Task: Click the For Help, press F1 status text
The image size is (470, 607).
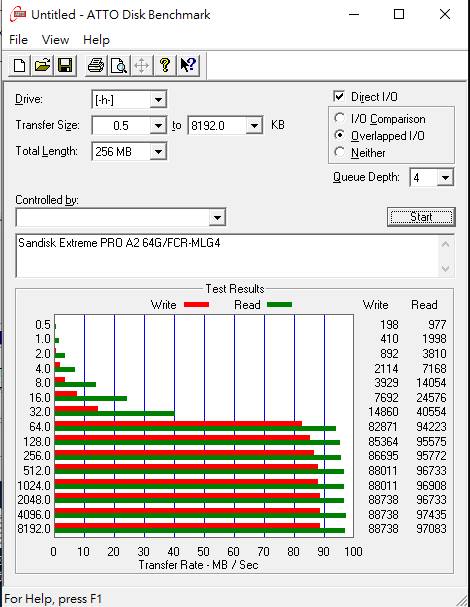Action: pos(53,599)
